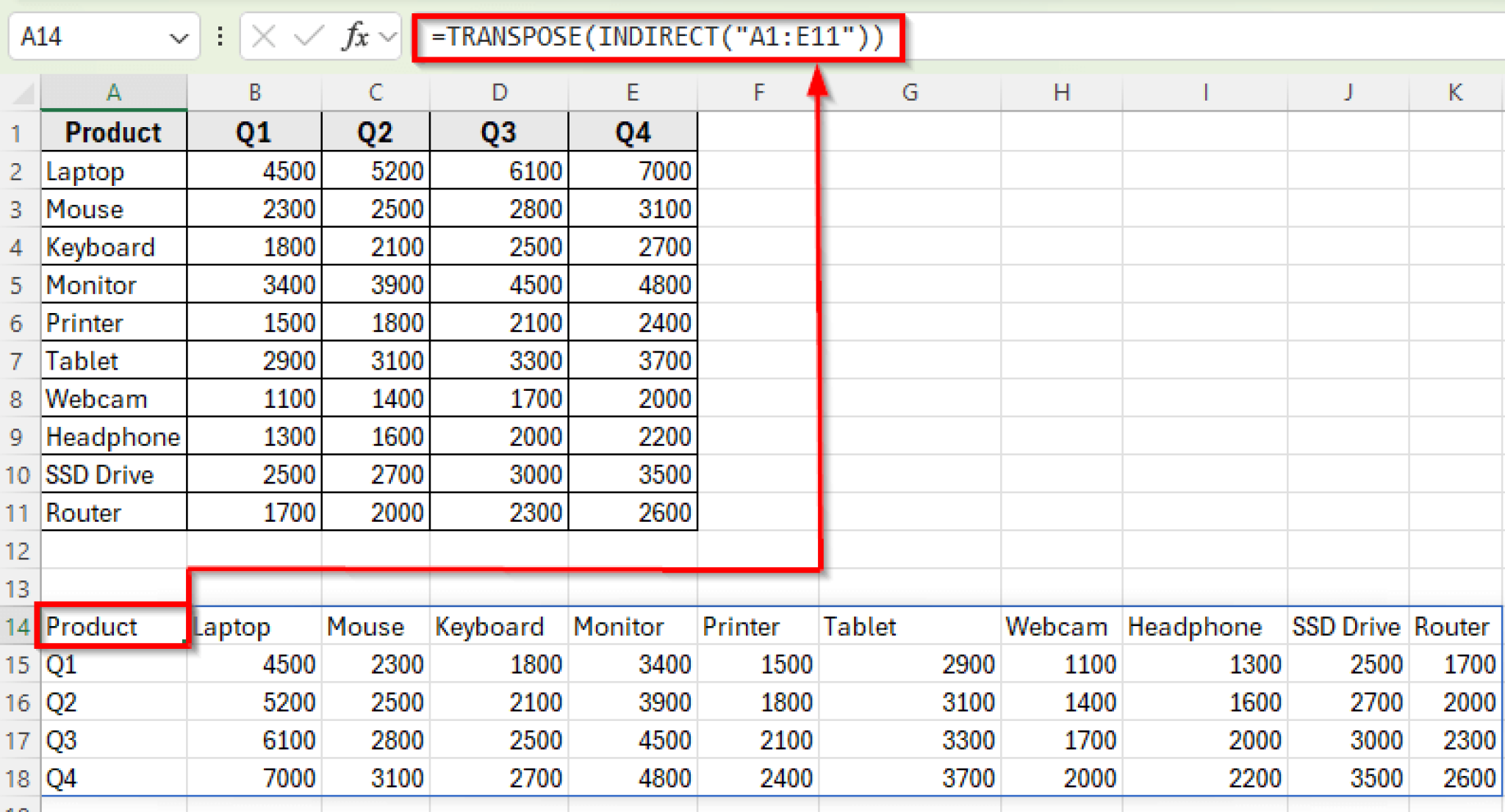Select the Headphone label in row 9
Viewport: 1505px width, 812px height.
(113, 436)
